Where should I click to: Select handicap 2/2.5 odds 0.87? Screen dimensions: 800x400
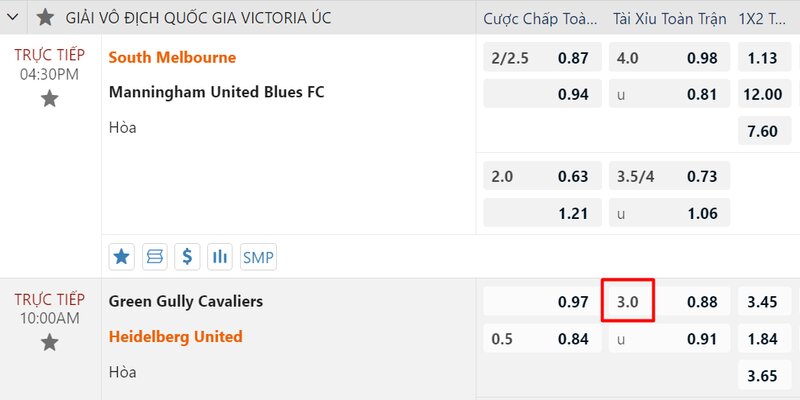542,57
